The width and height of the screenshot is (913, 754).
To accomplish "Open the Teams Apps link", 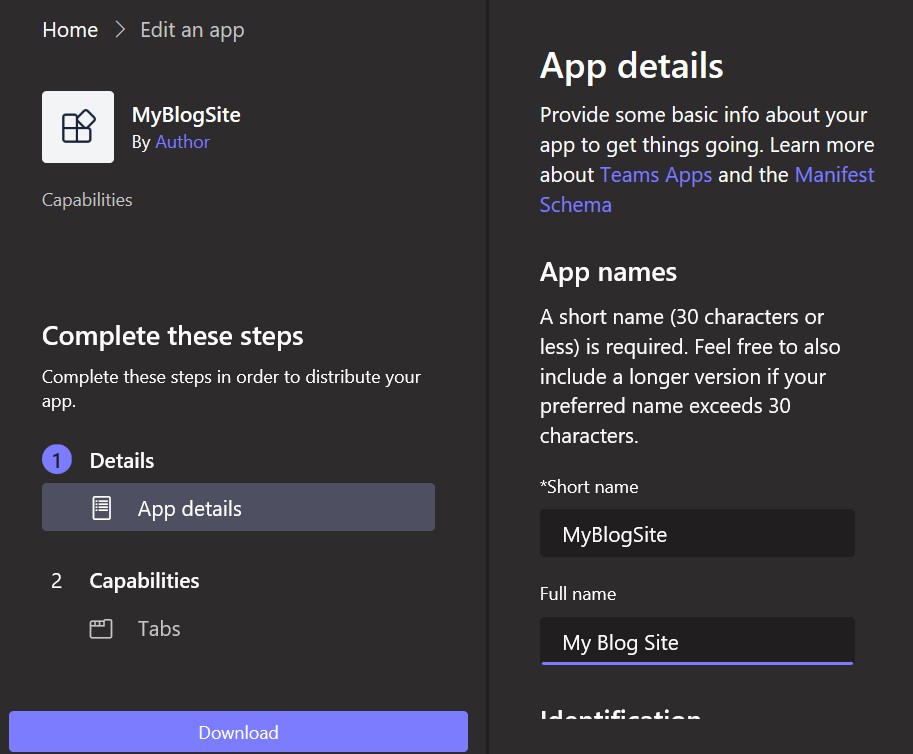I will point(656,175).
